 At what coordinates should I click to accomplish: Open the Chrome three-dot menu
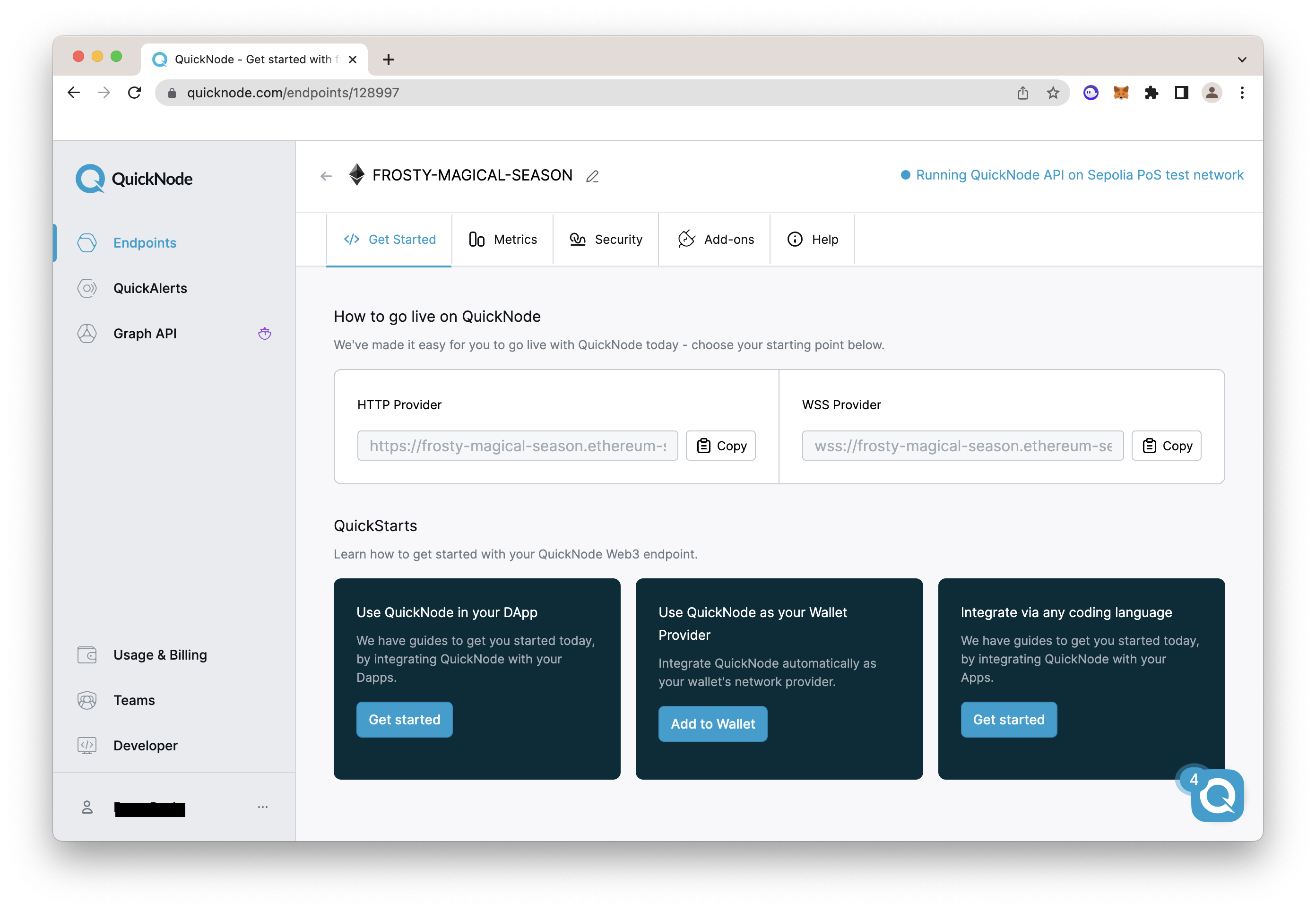point(1242,93)
